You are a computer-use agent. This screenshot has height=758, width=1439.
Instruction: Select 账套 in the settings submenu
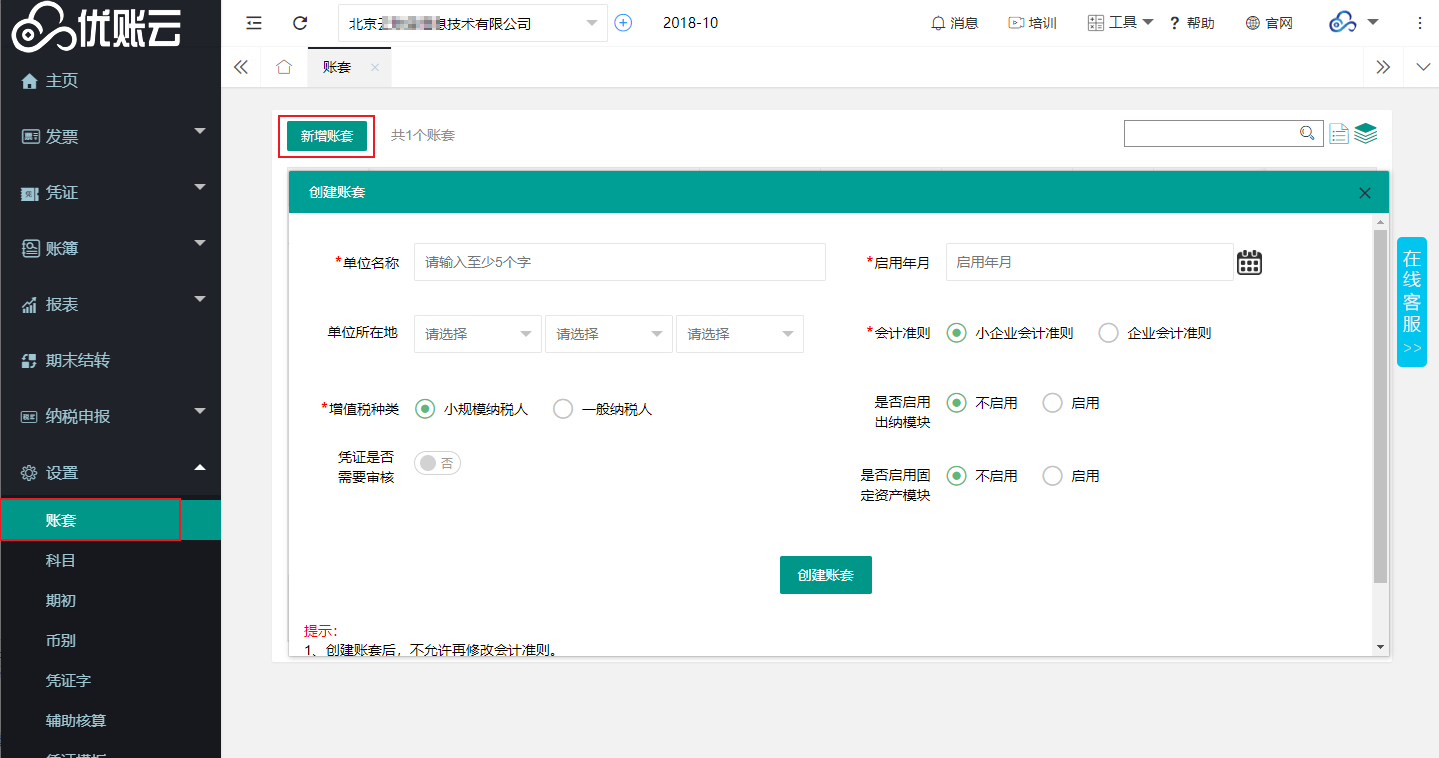coord(110,520)
